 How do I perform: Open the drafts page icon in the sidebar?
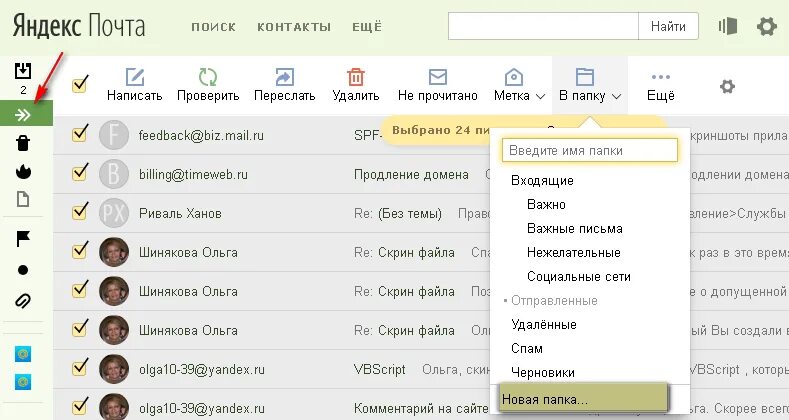[23, 199]
